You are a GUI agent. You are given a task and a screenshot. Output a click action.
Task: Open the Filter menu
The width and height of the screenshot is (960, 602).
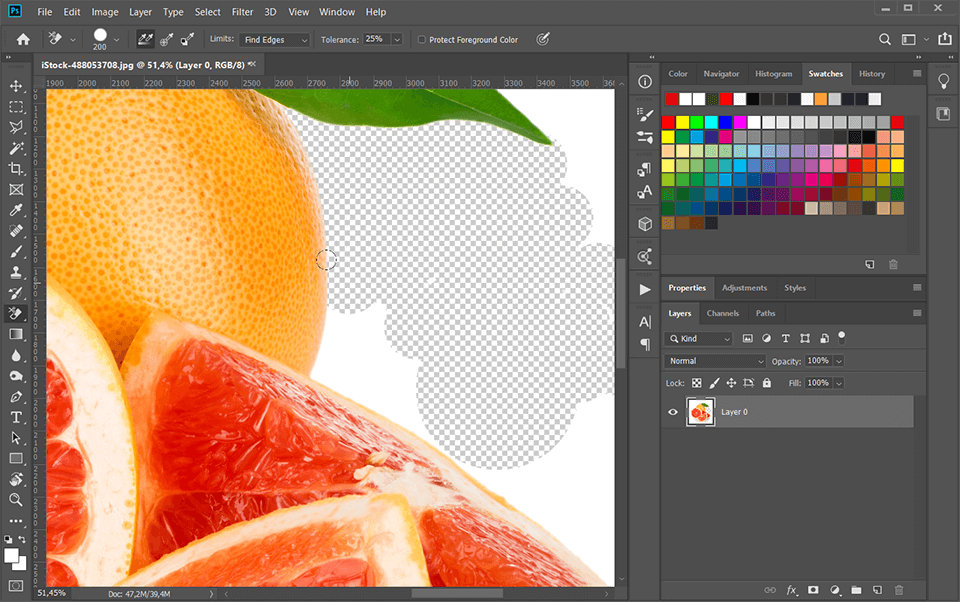pos(242,12)
